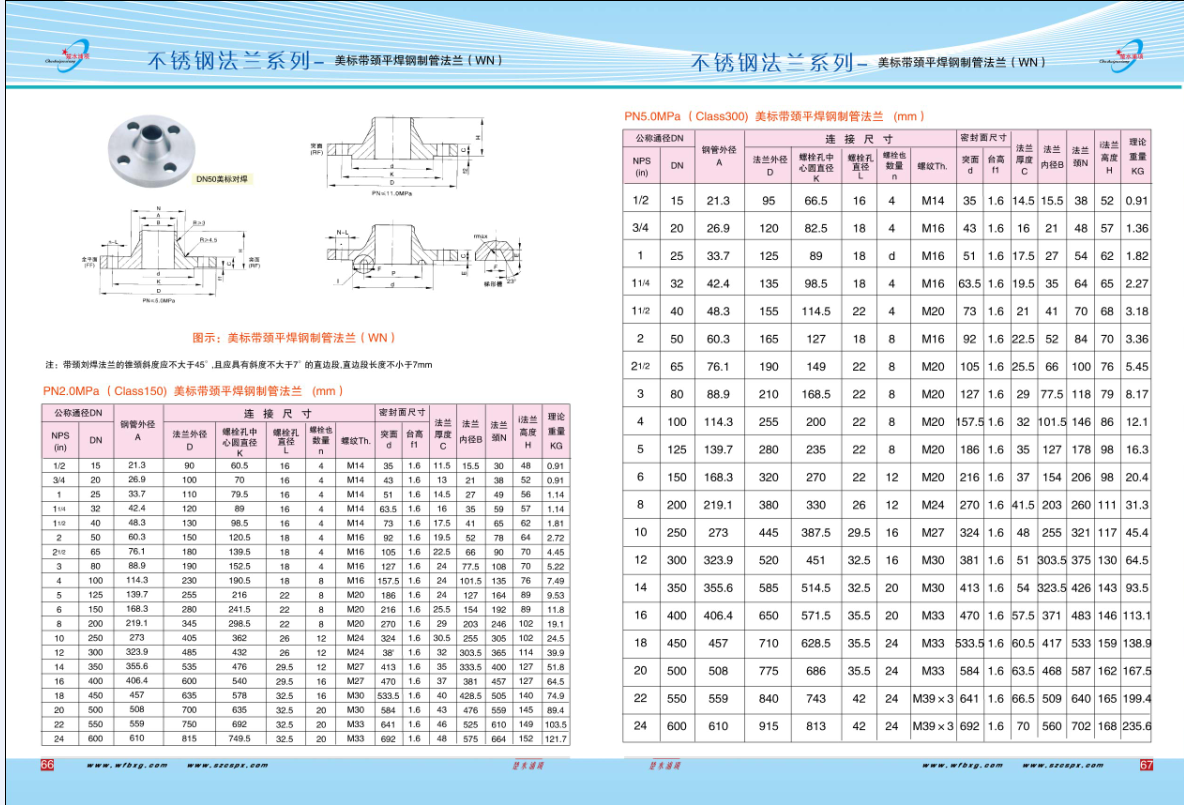Click the page number 67 badge
1184x805 pixels.
[x=1146, y=765]
